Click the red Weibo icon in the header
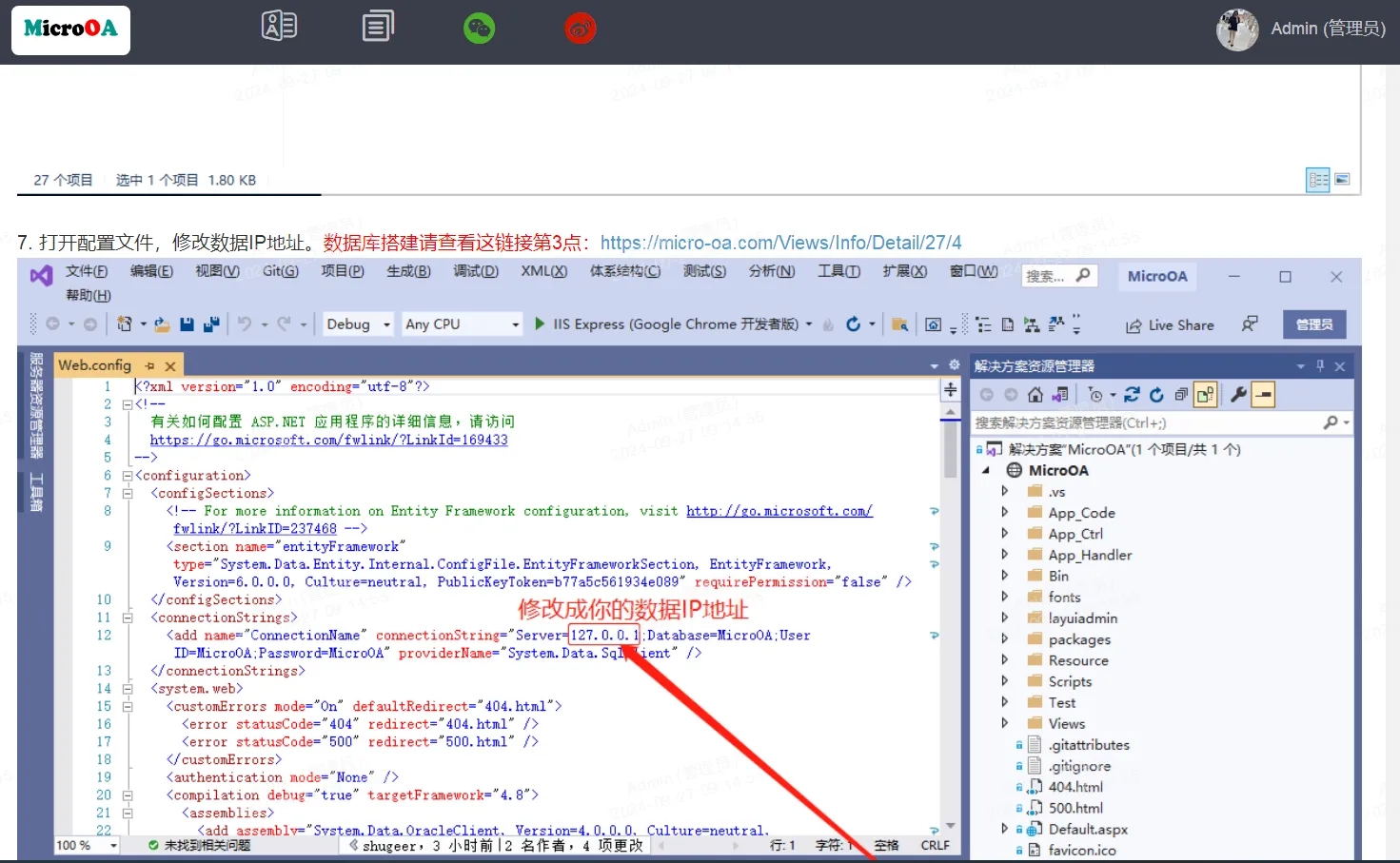This screenshot has height=863, width=1400. pyautogui.click(x=581, y=29)
